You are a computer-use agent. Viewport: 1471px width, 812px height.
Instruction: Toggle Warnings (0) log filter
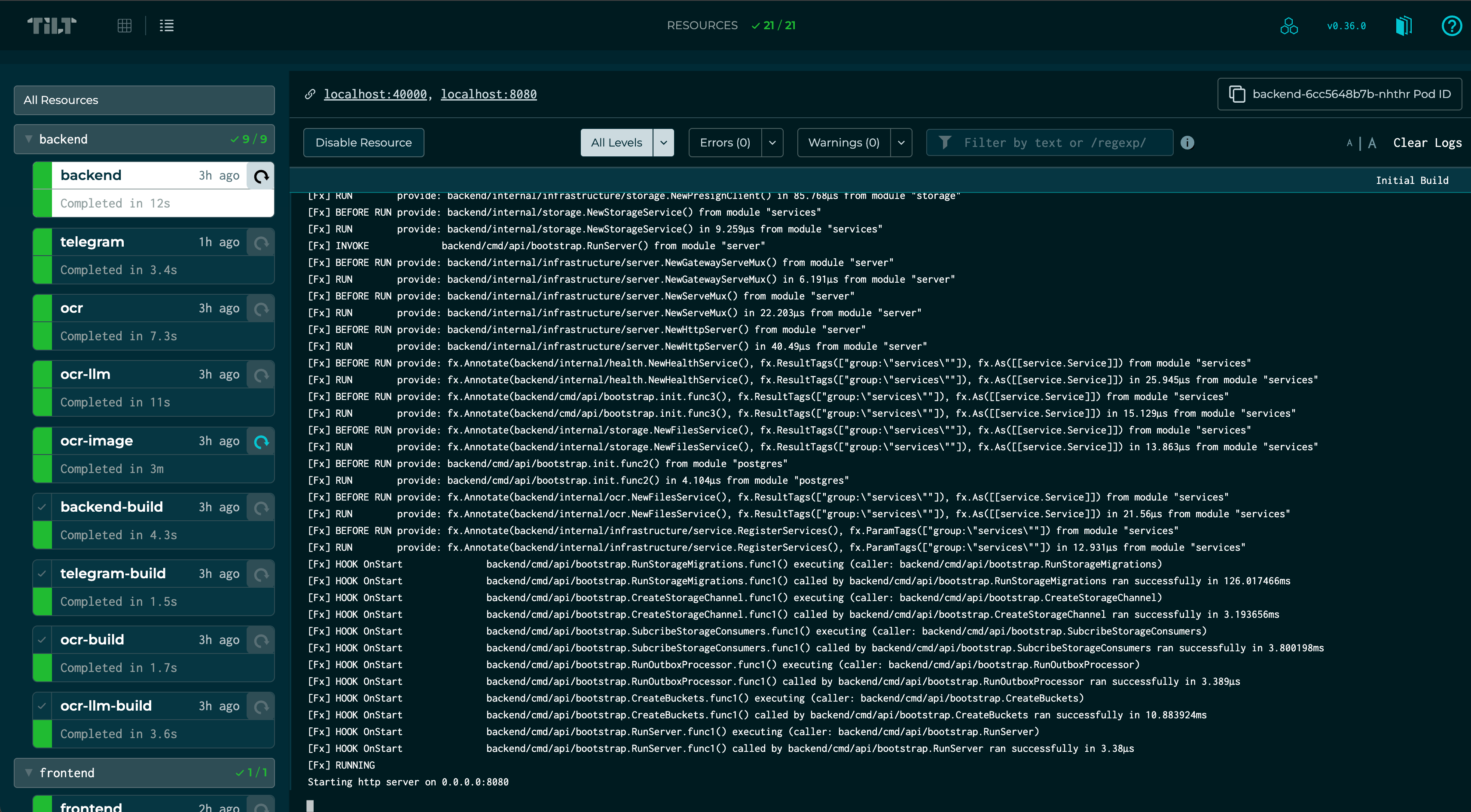843,143
